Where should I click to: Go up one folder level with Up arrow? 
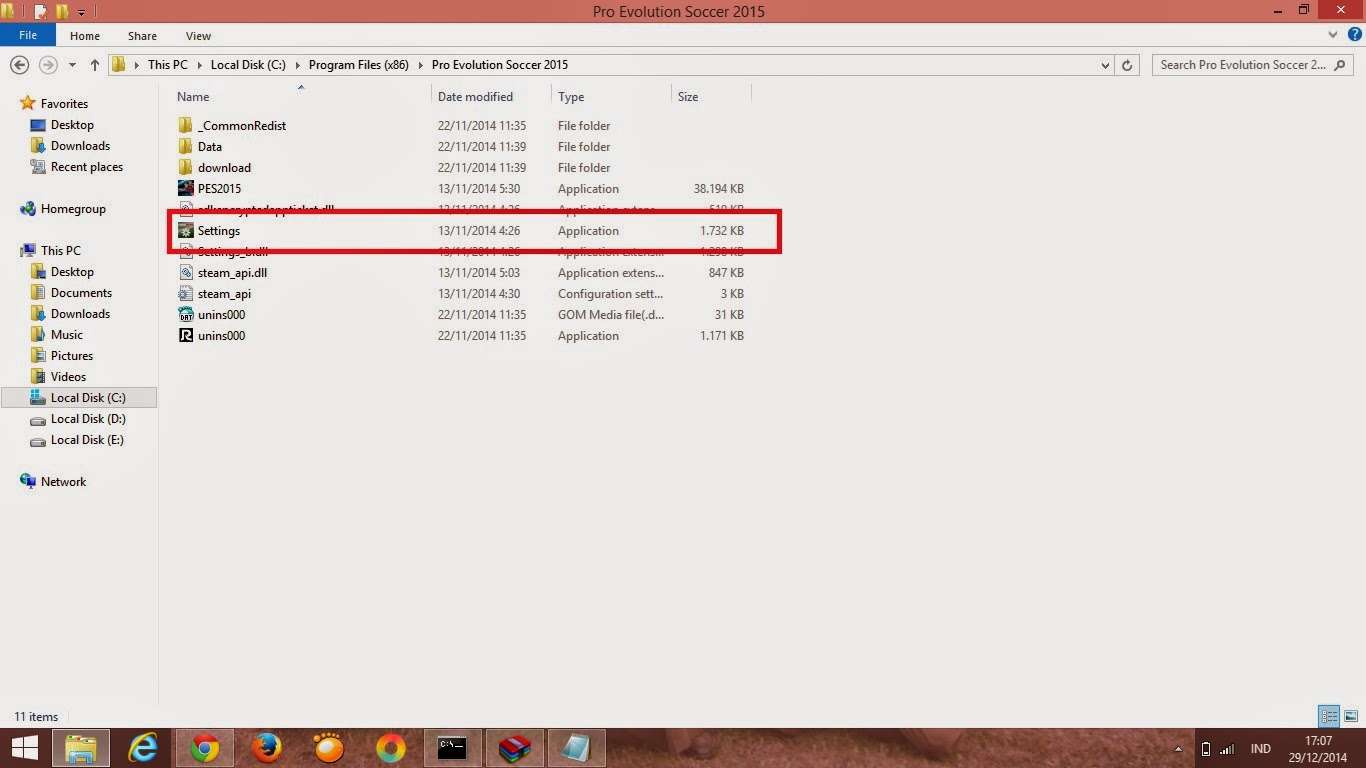coord(95,65)
